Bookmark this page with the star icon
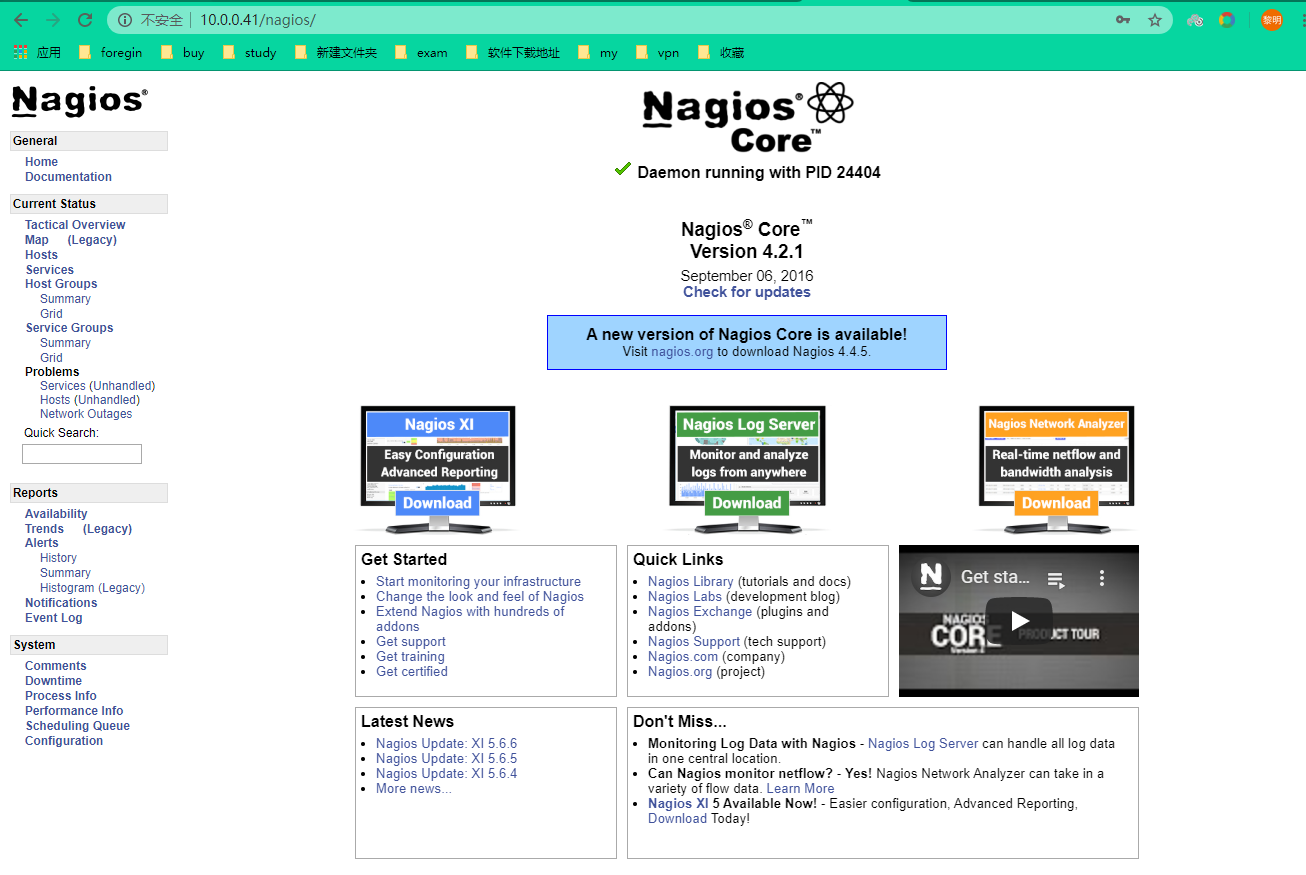 coord(1155,20)
